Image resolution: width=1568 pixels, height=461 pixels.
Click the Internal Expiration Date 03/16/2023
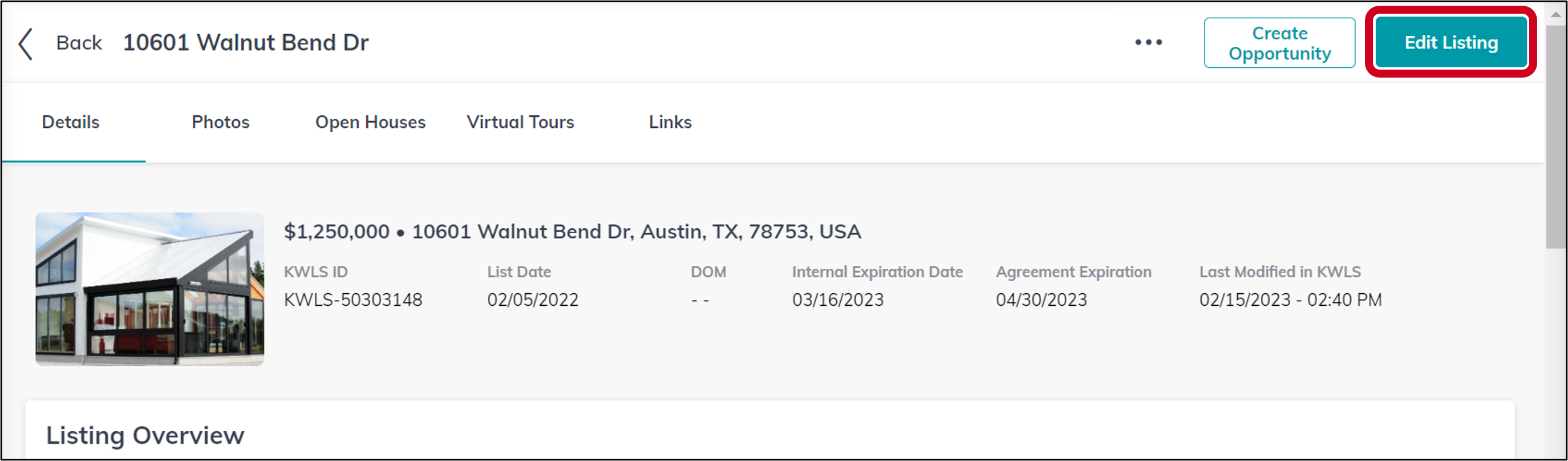pos(837,300)
